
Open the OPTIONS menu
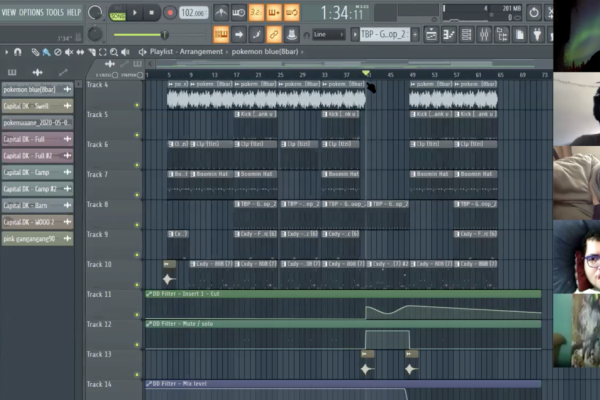(x=31, y=12)
